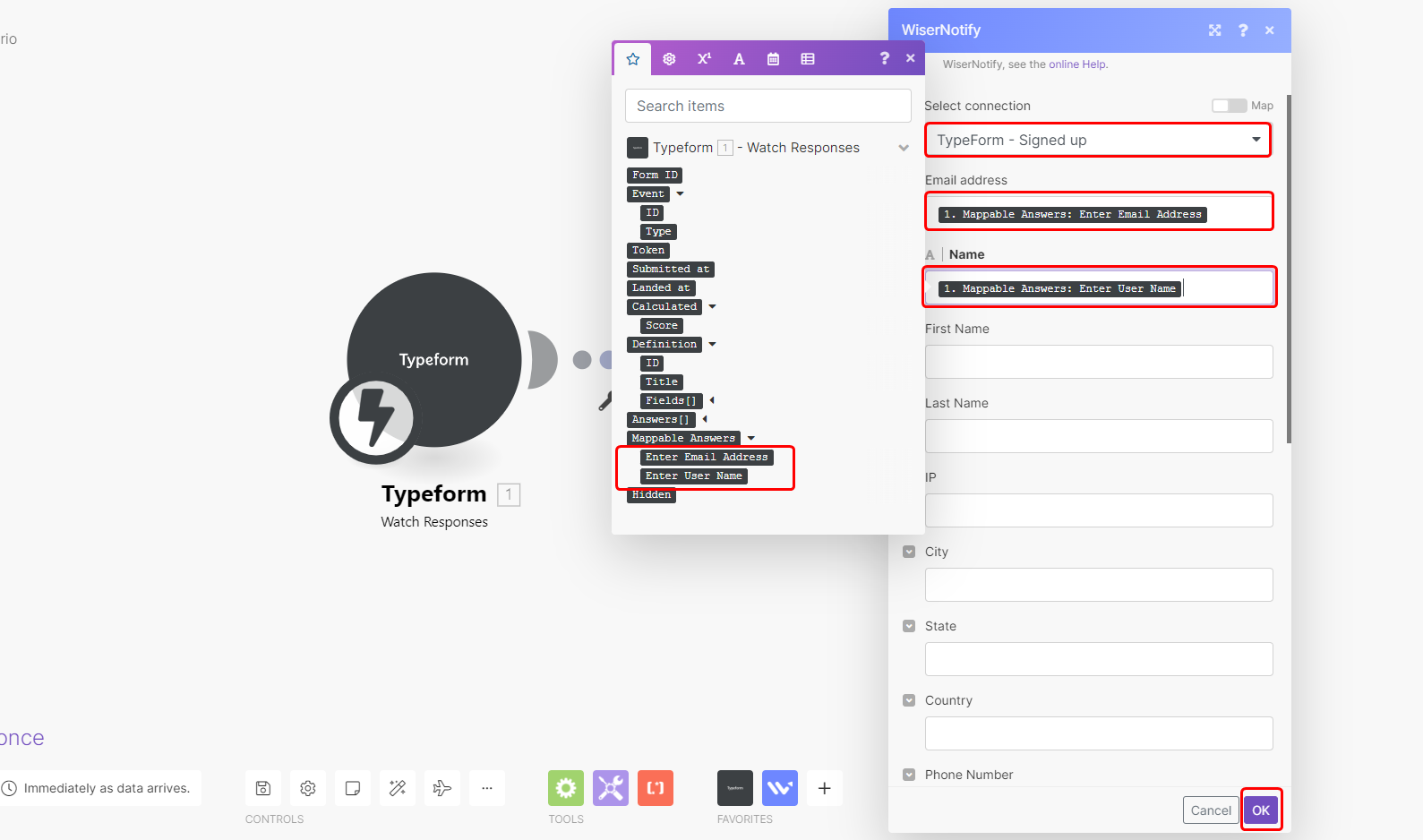The width and height of the screenshot is (1423, 840).
Task: Open the purple Flow control icon
Action: point(611,788)
